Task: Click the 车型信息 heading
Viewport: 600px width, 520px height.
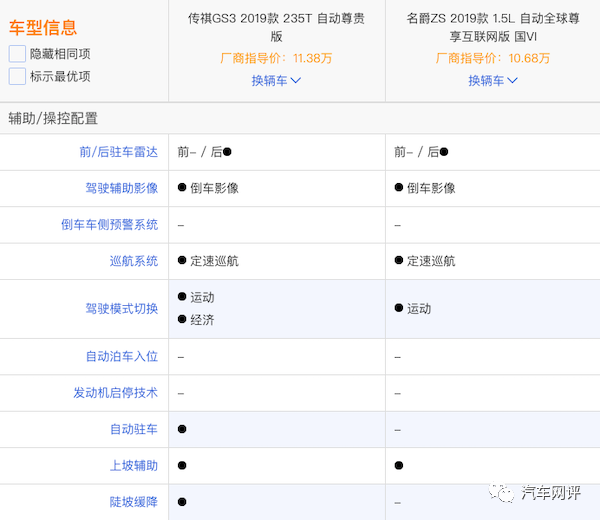Action: [43, 28]
